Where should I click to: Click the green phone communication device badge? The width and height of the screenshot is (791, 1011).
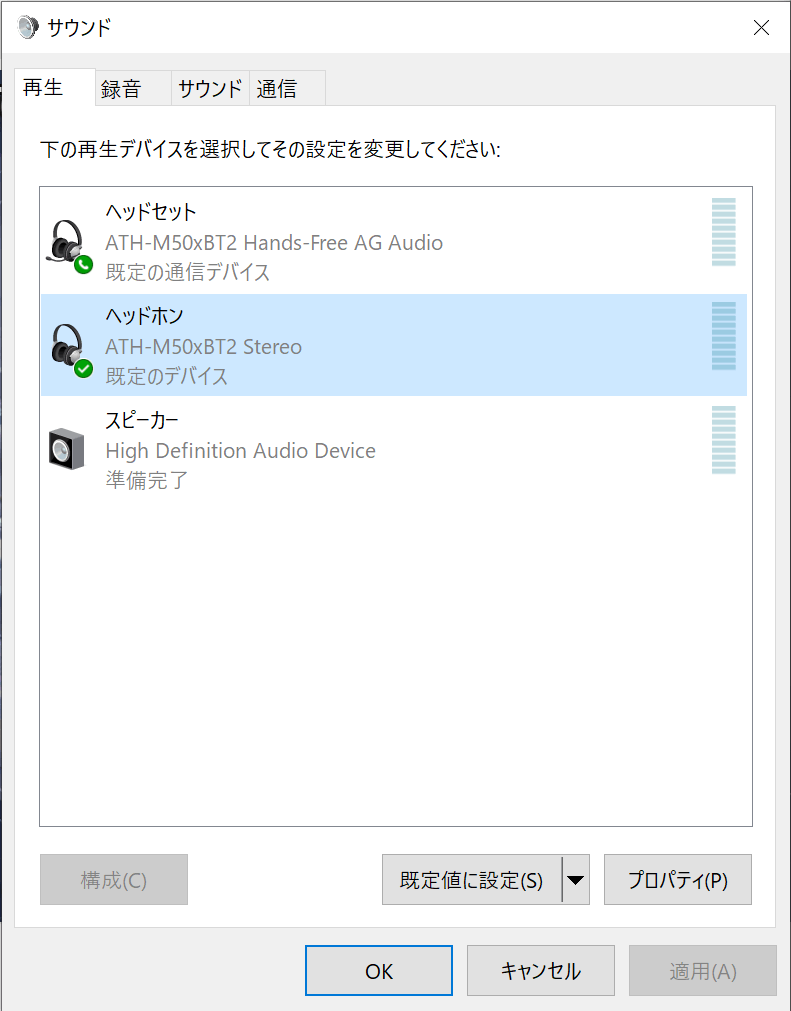[x=83, y=265]
